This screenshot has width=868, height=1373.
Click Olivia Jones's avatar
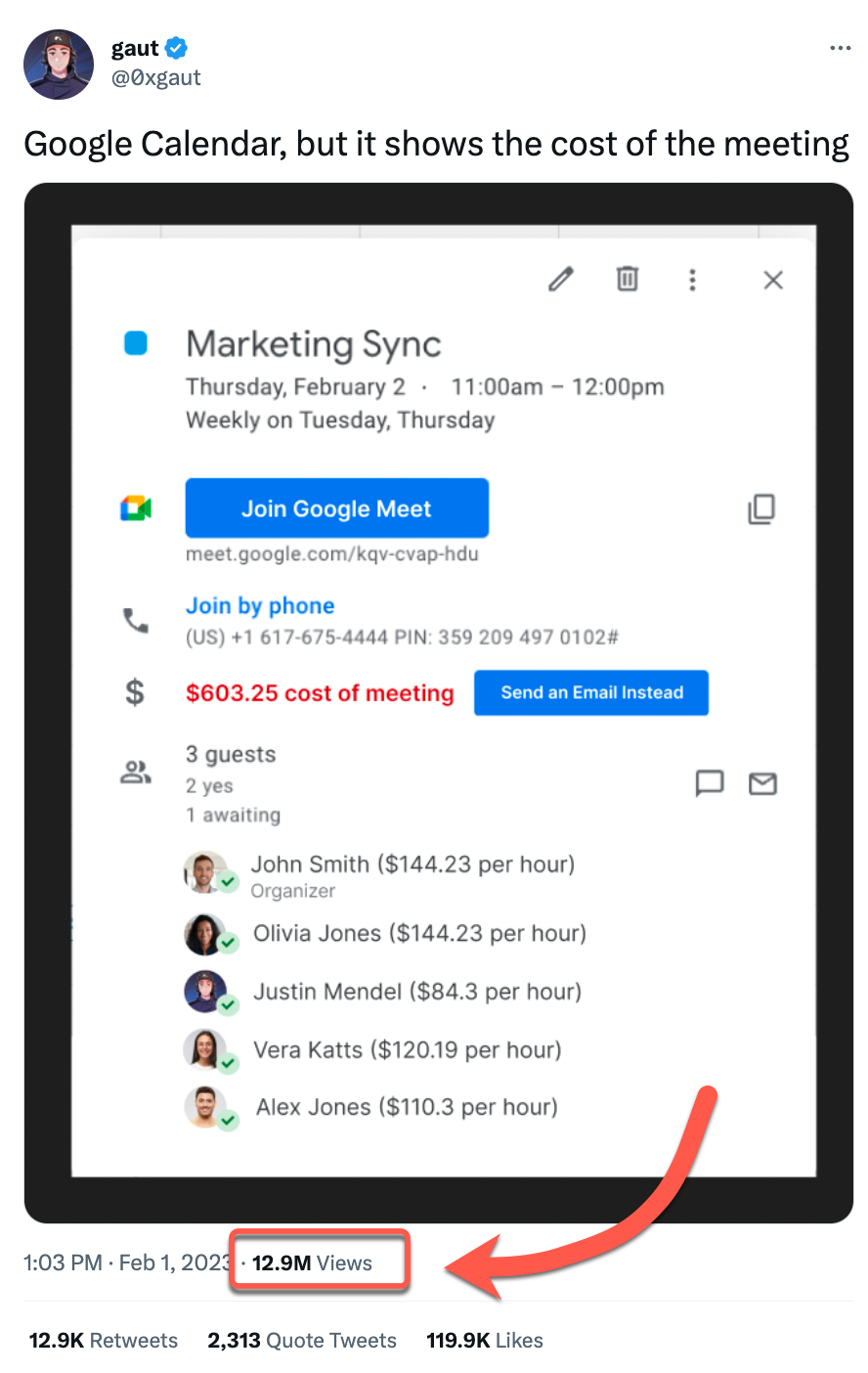206,934
